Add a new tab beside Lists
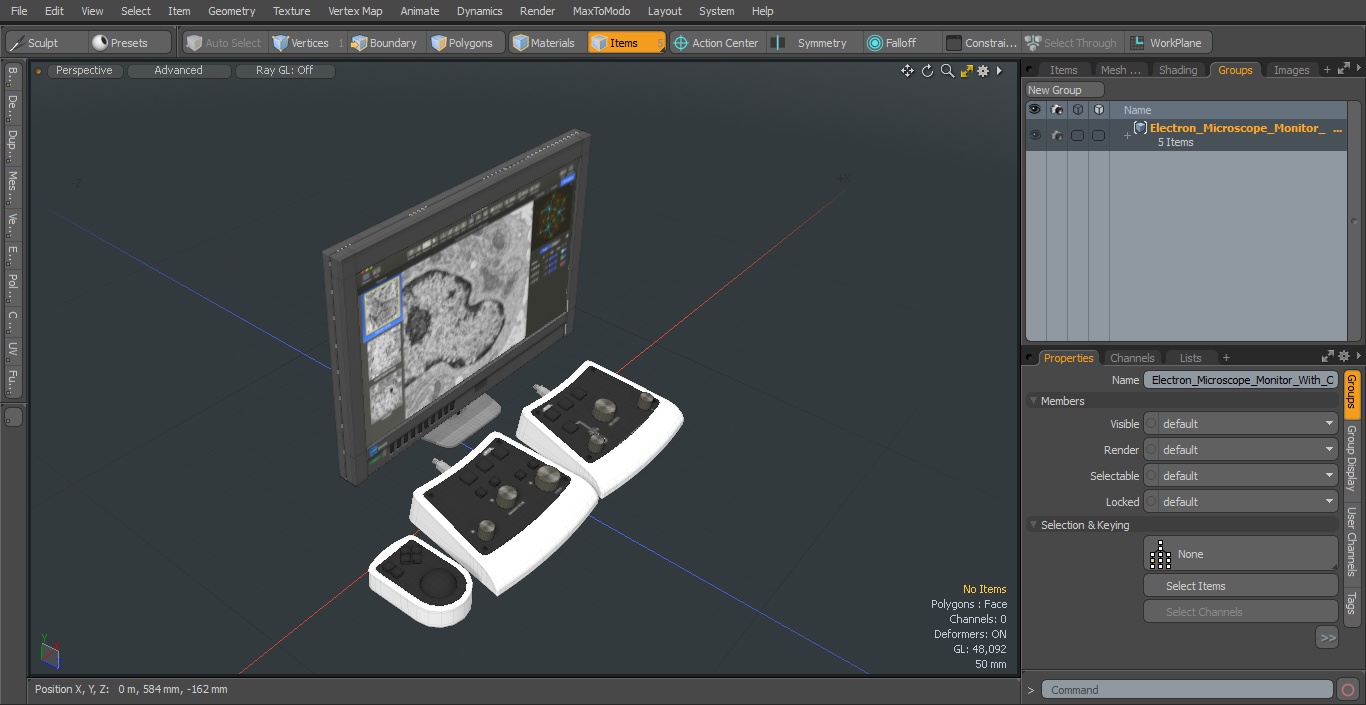Image resolution: width=1366 pixels, height=705 pixels. click(x=1226, y=358)
